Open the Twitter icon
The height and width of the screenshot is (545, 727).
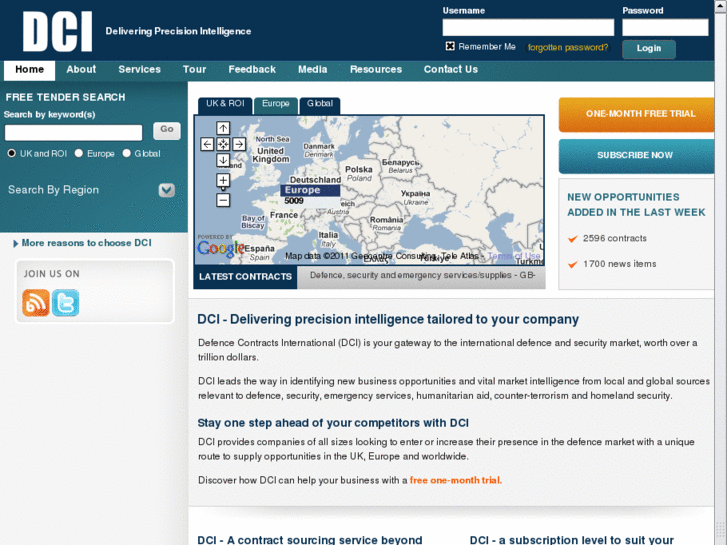(x=65, y=303)
